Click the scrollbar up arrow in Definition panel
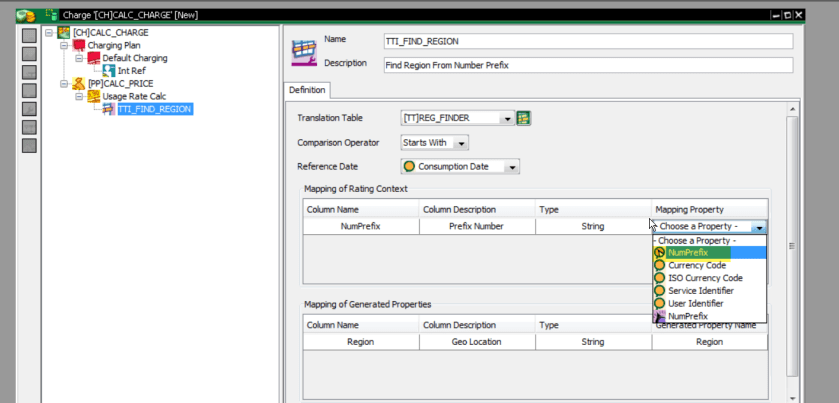 click(x=792, y=109)
